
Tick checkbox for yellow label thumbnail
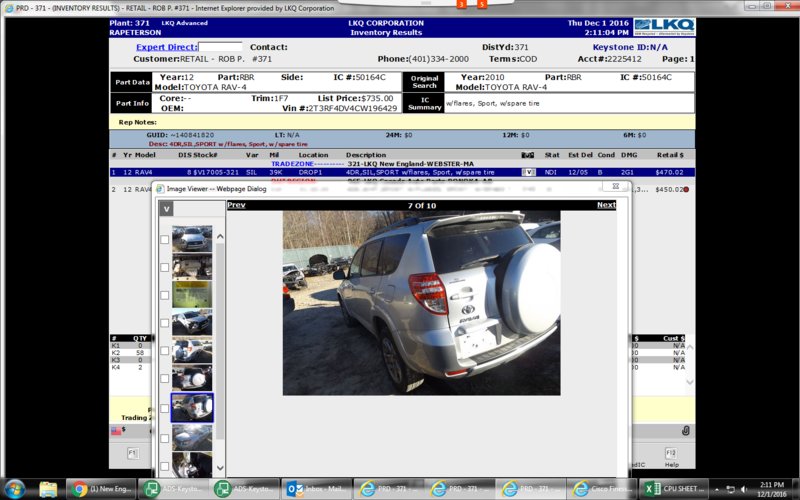[164, 295]
